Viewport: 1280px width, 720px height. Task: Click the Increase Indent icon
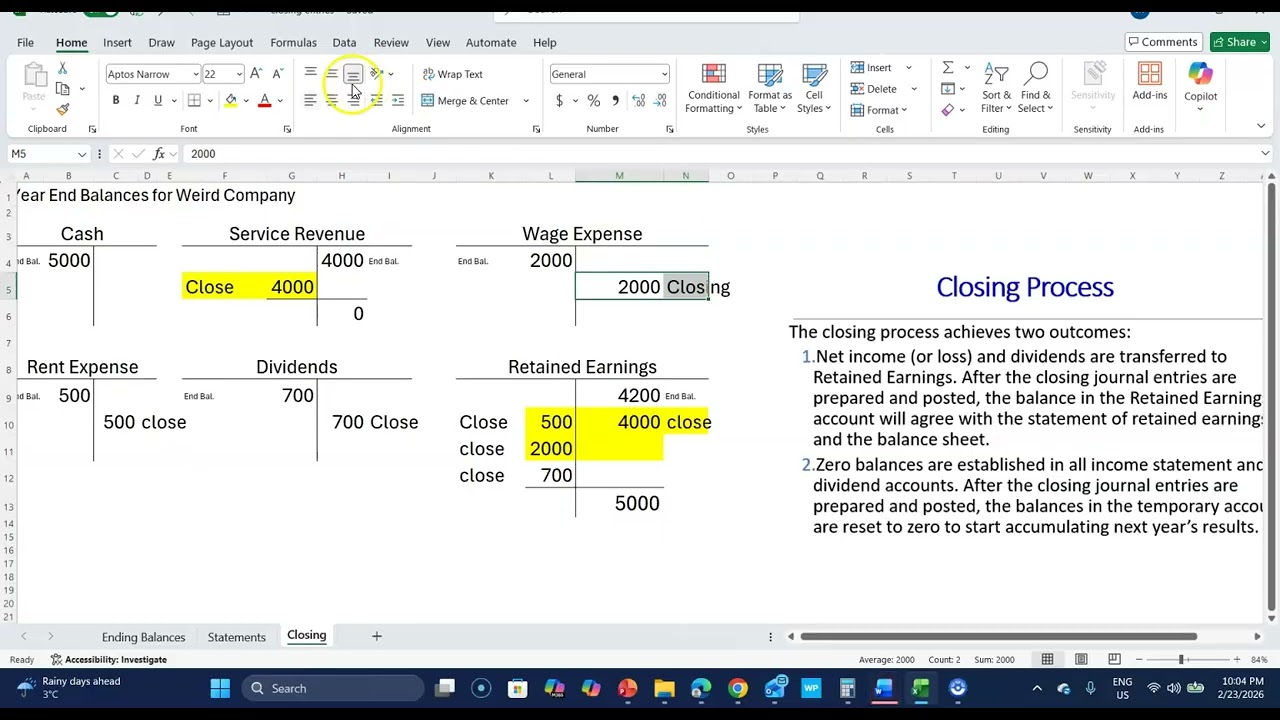(397, 100)
